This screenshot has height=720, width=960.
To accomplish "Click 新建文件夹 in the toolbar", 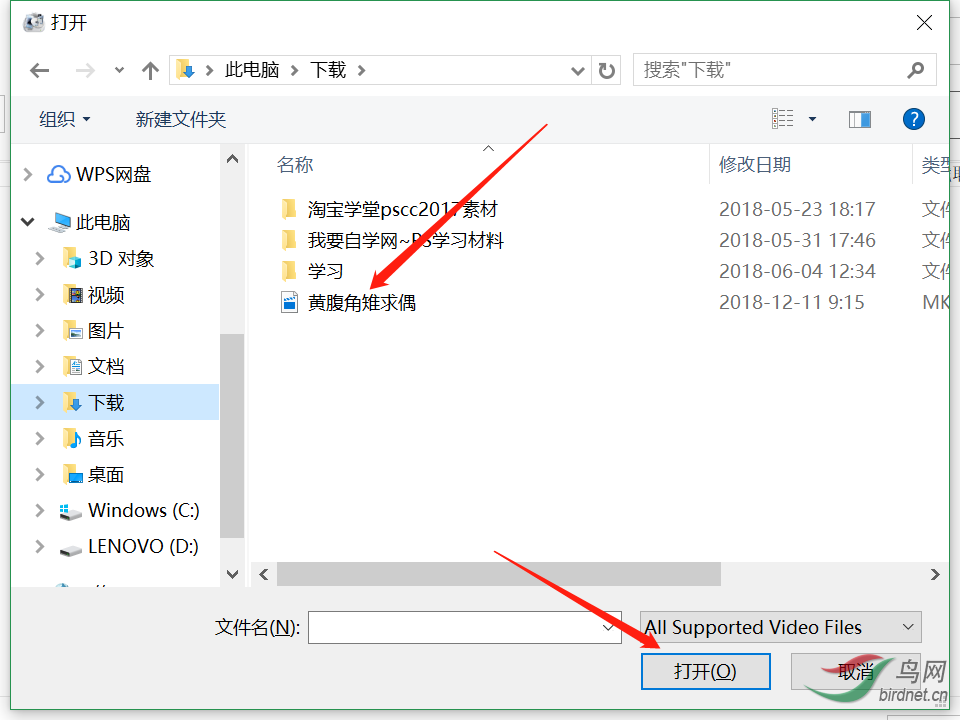I will point(181,119).
